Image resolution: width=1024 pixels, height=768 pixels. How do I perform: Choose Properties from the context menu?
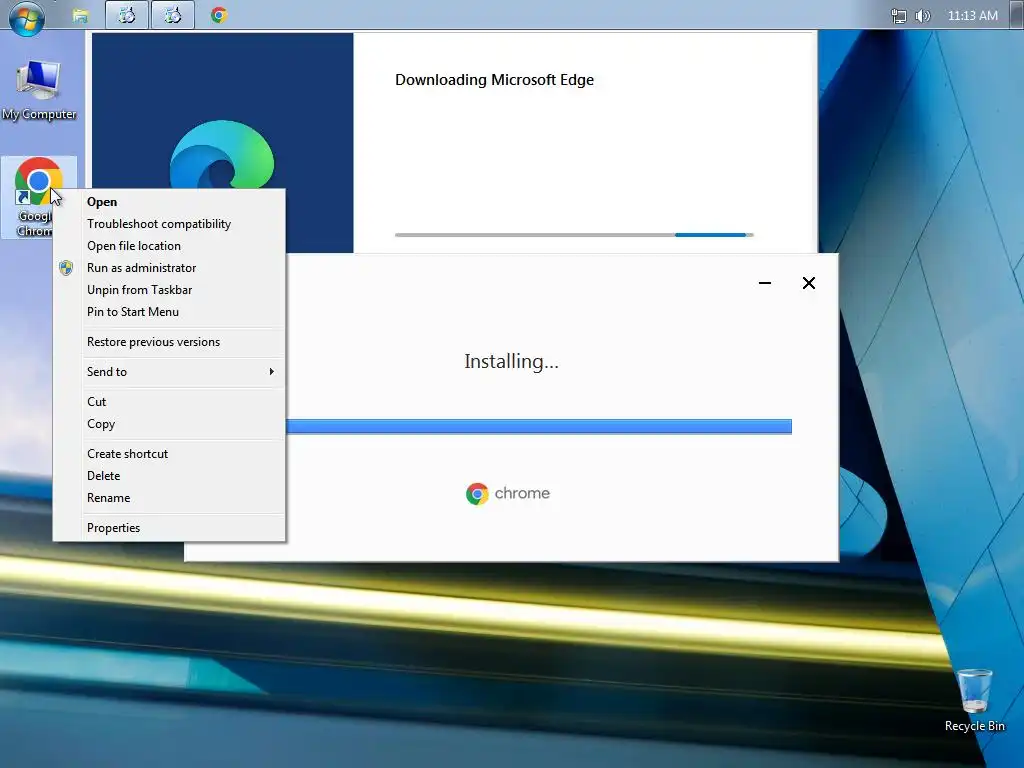pos(169,528)
